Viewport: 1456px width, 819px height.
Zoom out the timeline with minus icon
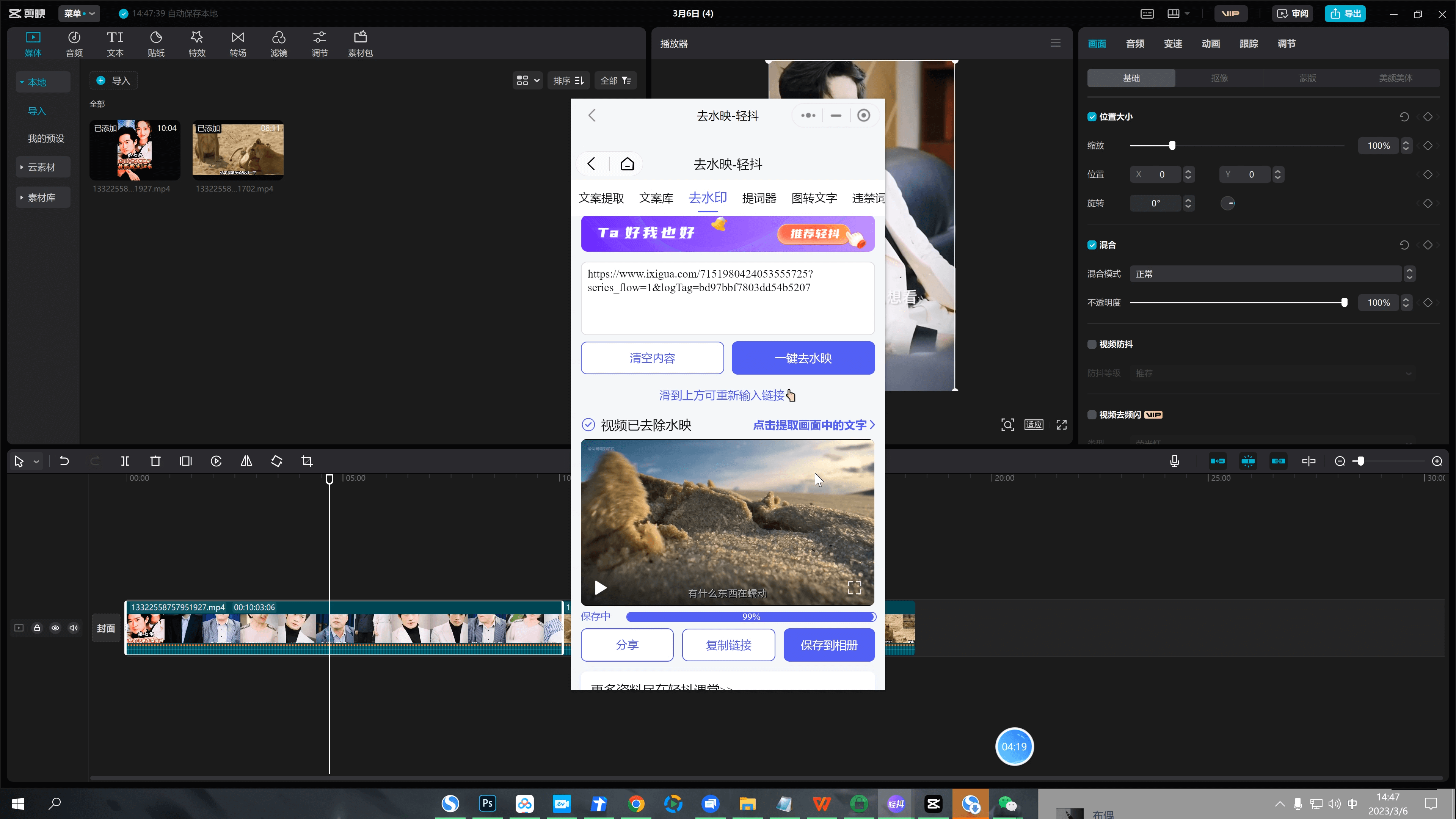click(x=1340, y=461)
